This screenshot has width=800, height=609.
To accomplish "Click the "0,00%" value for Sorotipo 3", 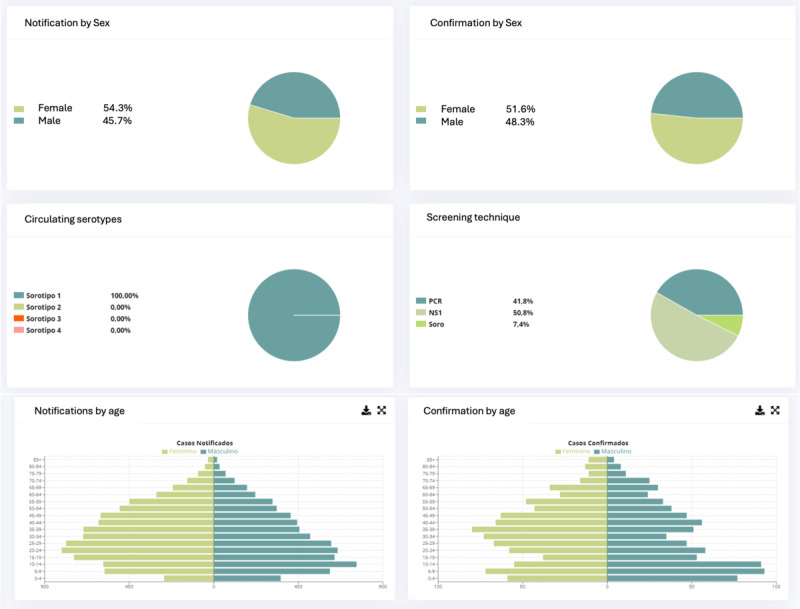I will coord(120,319).
